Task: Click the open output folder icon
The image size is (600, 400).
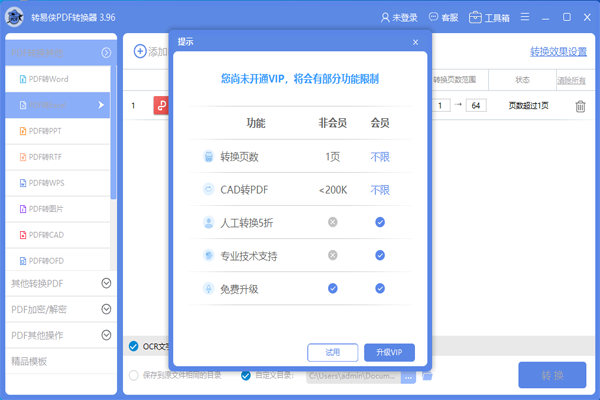Action: point(427,376)
